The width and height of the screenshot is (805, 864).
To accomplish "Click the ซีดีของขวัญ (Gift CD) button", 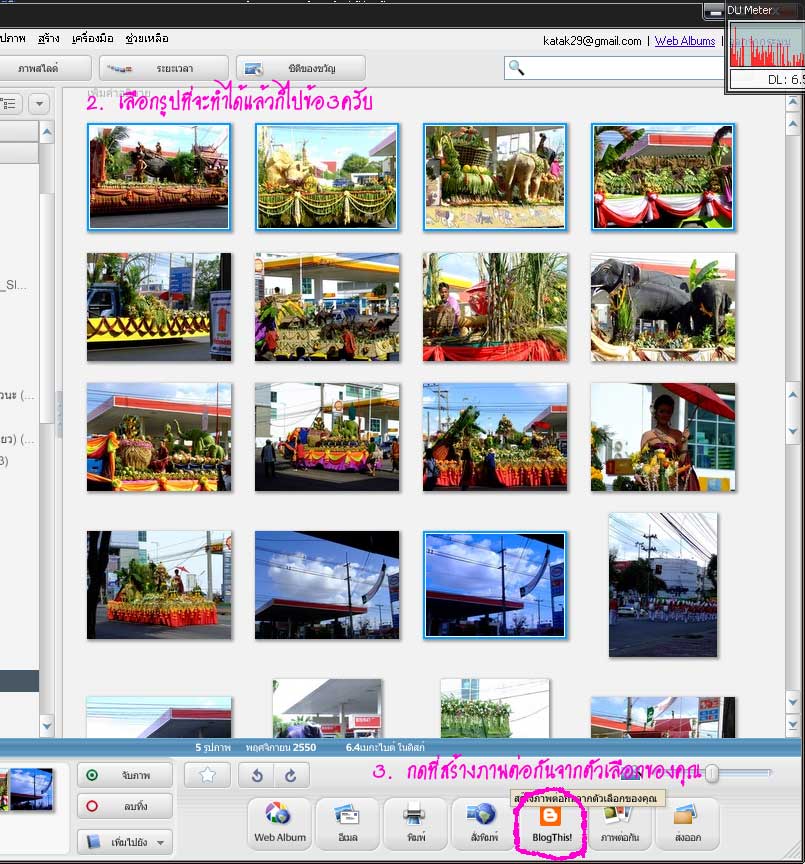I will click(301, 68).
